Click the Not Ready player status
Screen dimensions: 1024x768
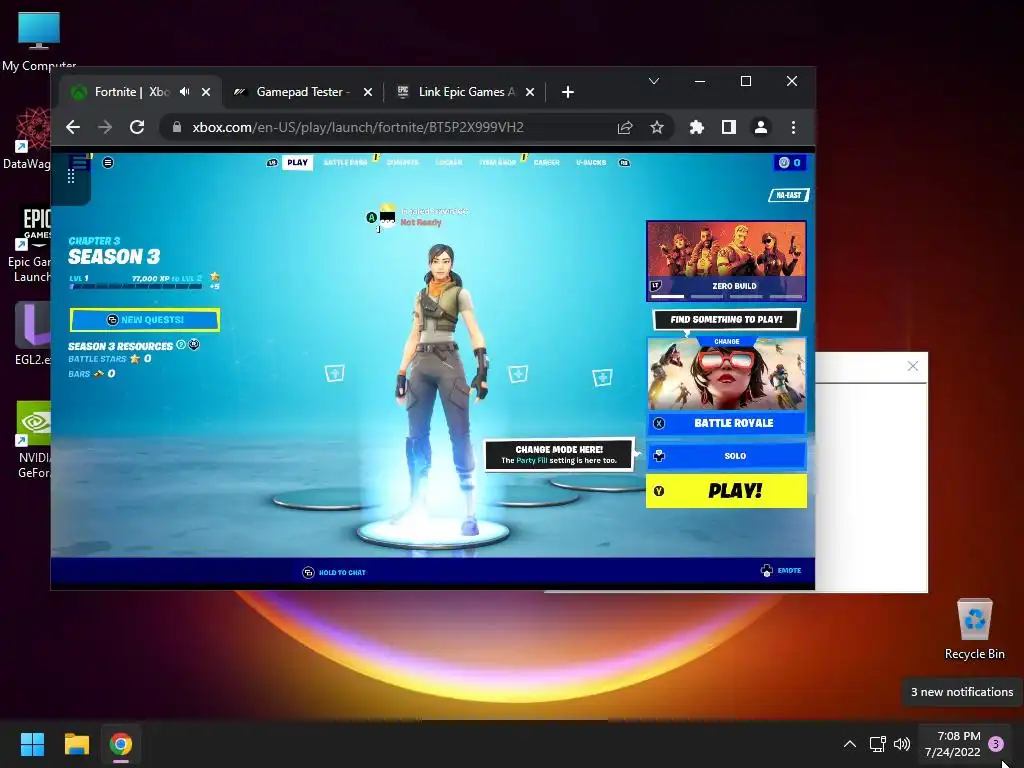click(421, 223)
